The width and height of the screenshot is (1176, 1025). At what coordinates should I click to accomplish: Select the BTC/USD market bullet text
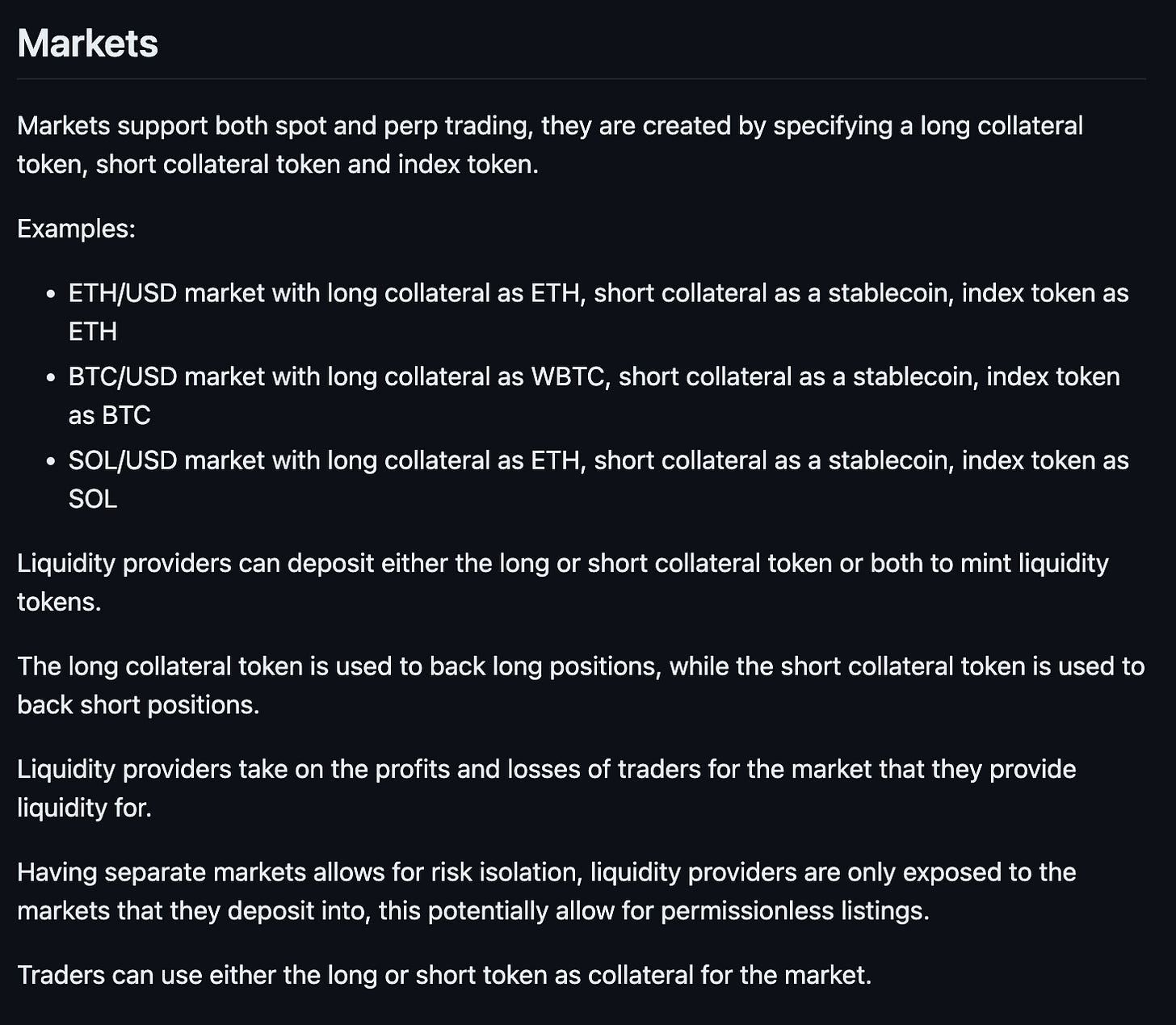point(594,396)
